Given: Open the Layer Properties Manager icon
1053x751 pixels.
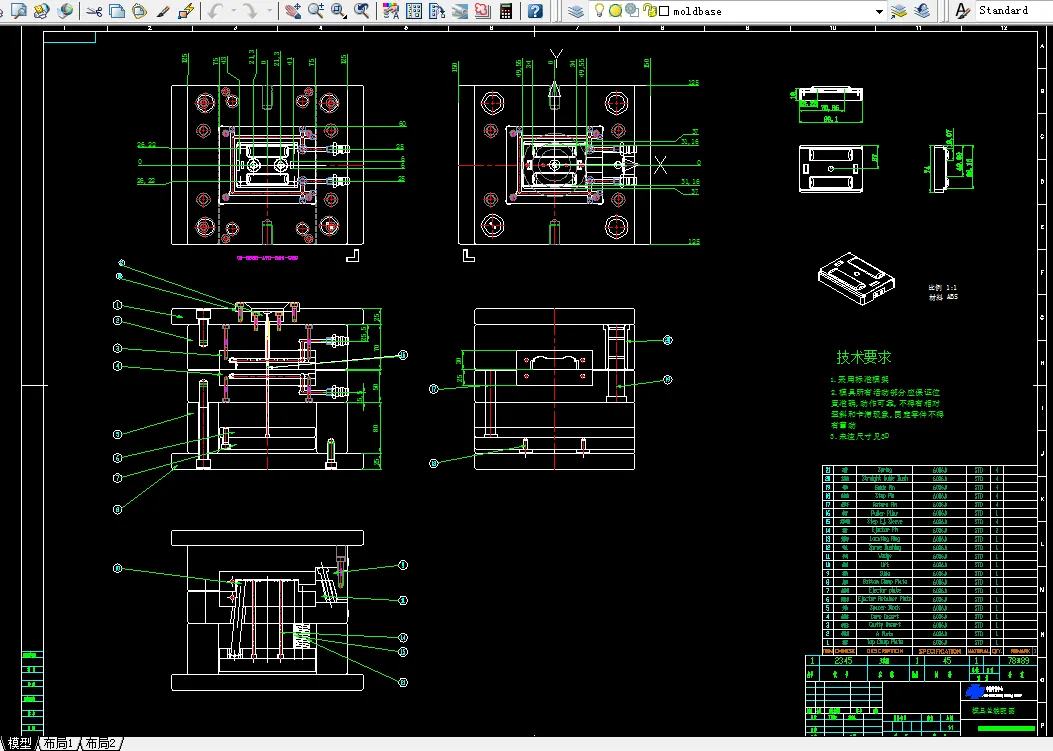Looking at the screenshot, I should tap(576, 10).
